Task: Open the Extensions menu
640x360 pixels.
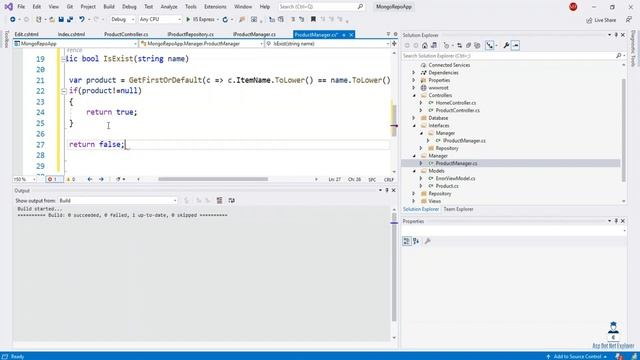Action: tap(215, 7)
